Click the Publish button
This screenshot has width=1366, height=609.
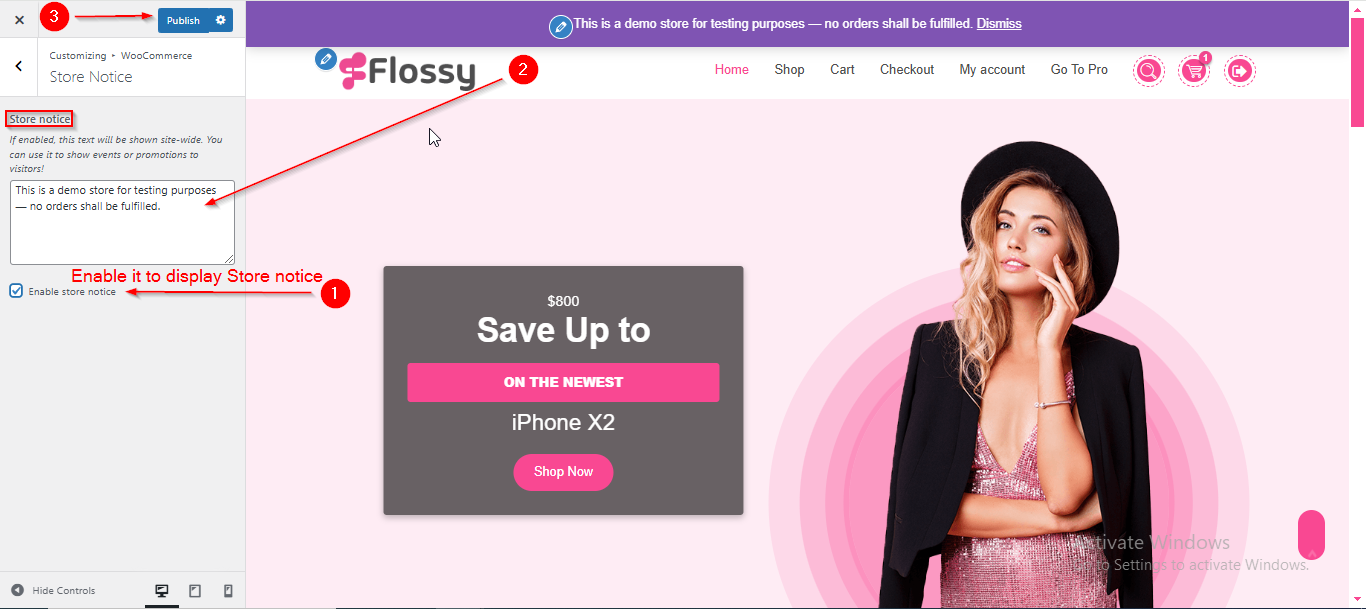coord(183,20)
